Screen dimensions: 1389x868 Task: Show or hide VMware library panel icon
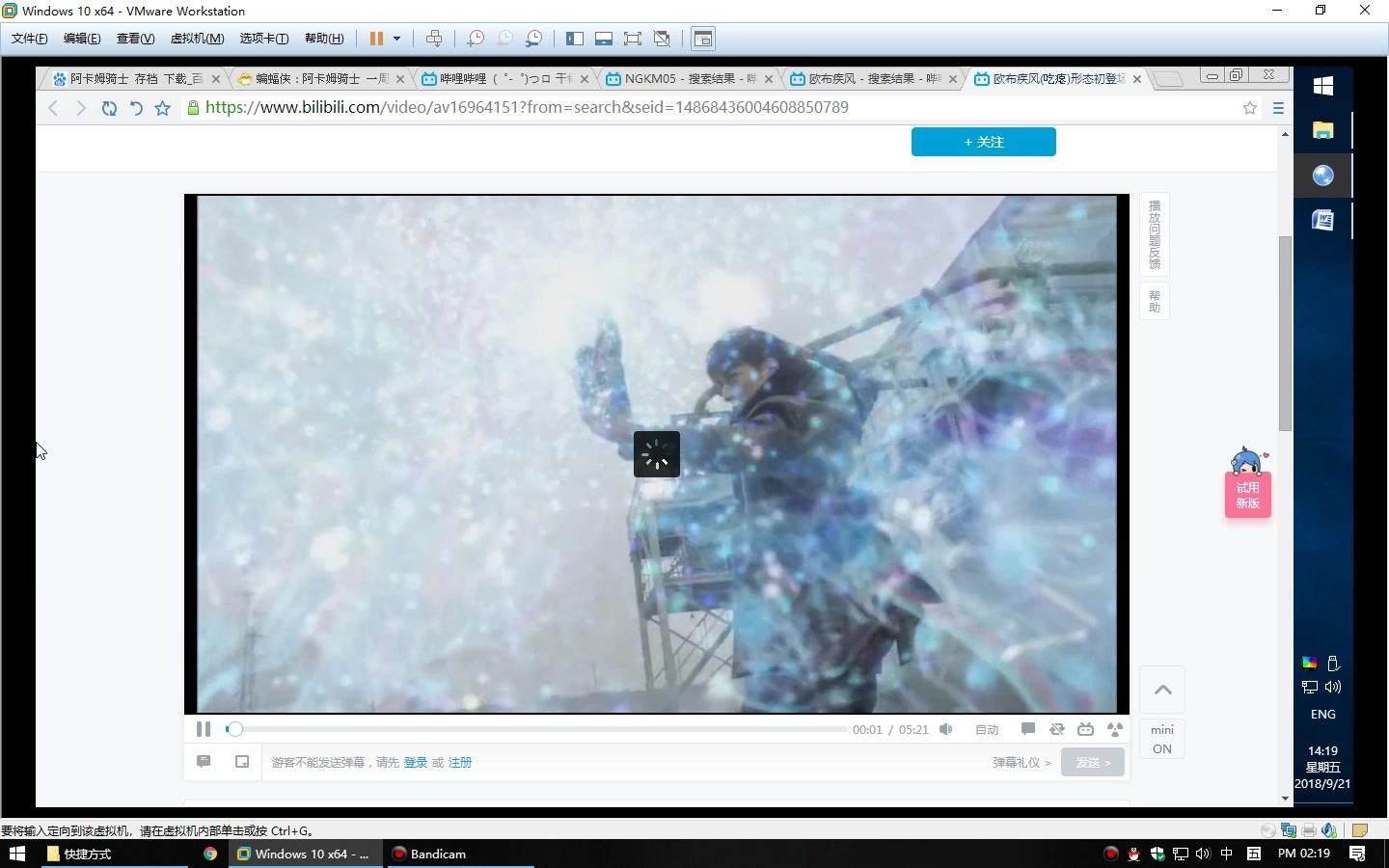pyautogui.click(x=575, y=39)
